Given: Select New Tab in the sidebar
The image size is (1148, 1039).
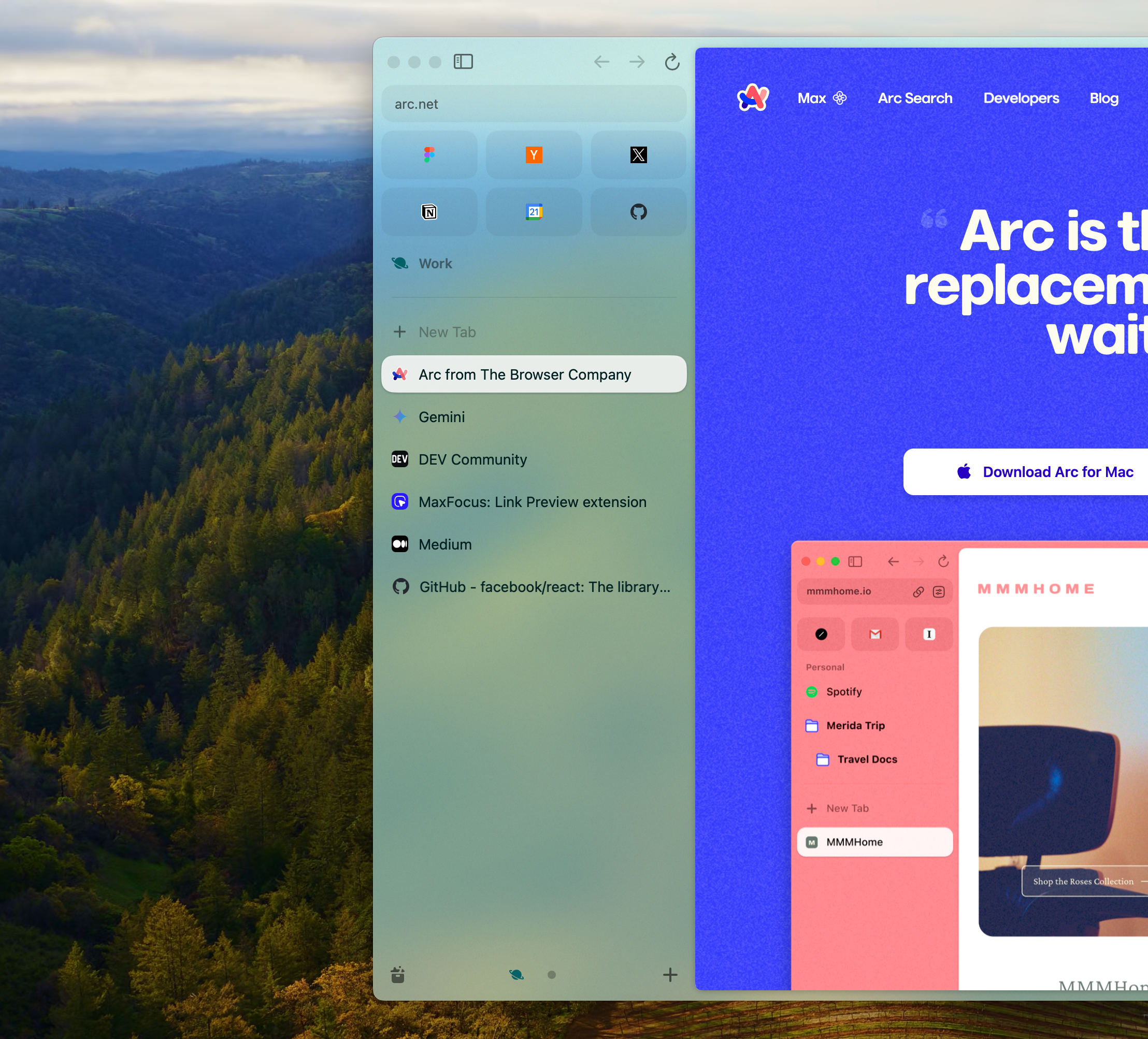Looking at the screenshot, I should [446, 332].
